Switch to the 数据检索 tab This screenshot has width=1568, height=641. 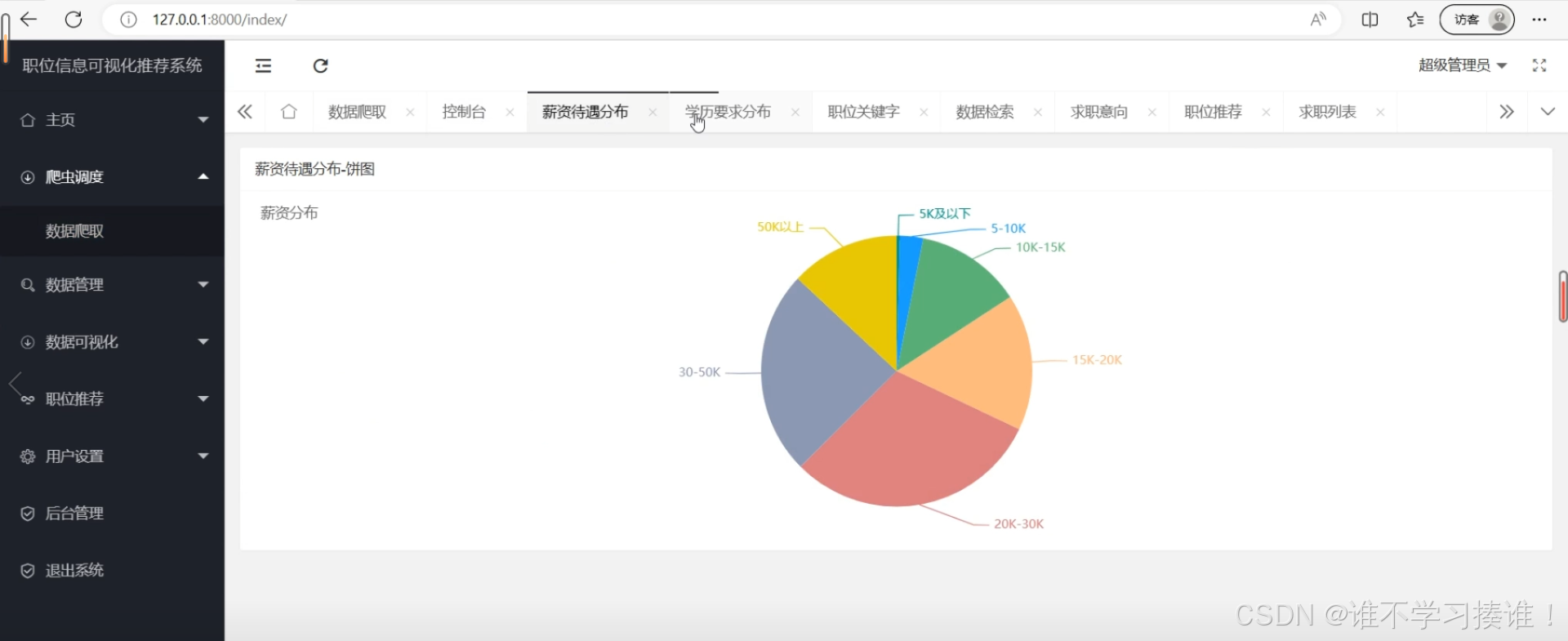[x=985, y=112]
